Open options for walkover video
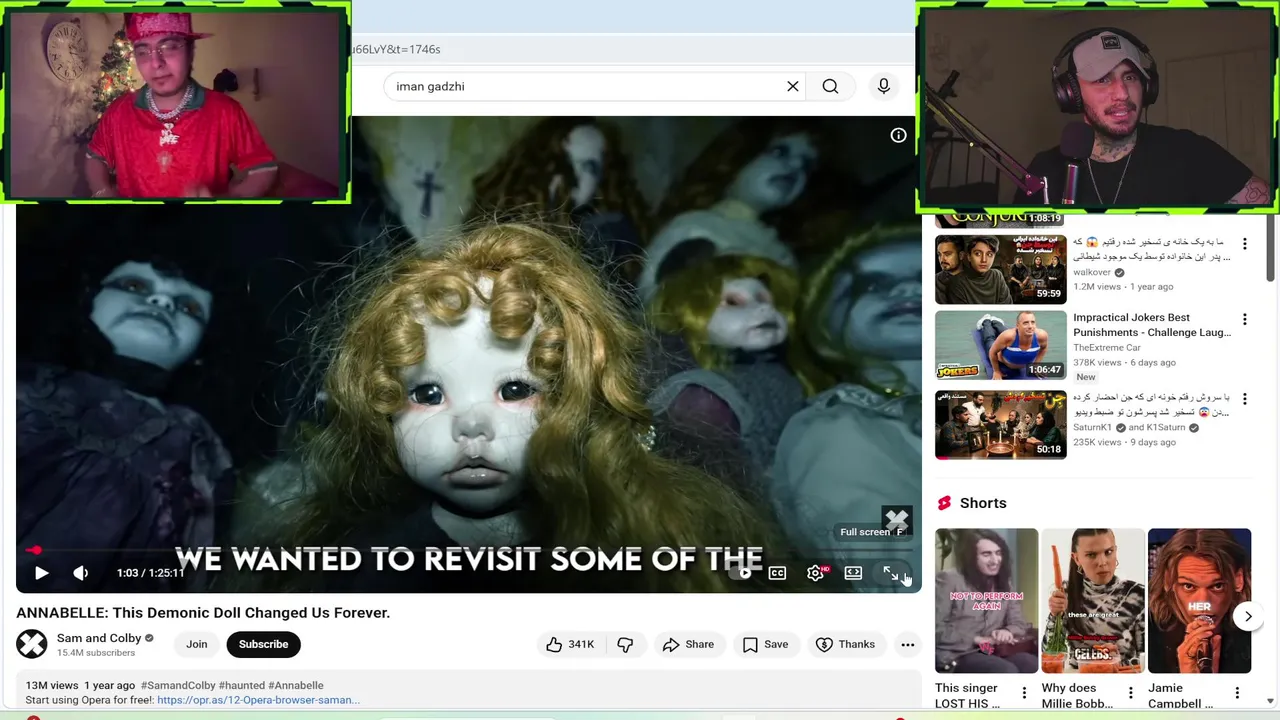The image size is (1280, 720). [x=1245, y=244]
